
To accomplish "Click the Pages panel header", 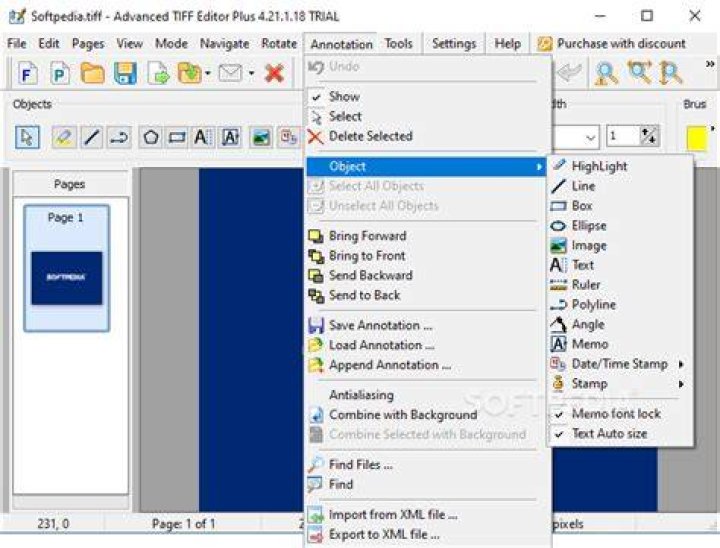I will (x=70, y=184).
